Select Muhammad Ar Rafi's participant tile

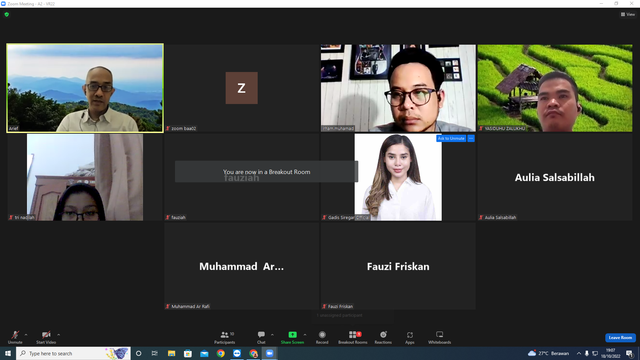tap(242, 266)
